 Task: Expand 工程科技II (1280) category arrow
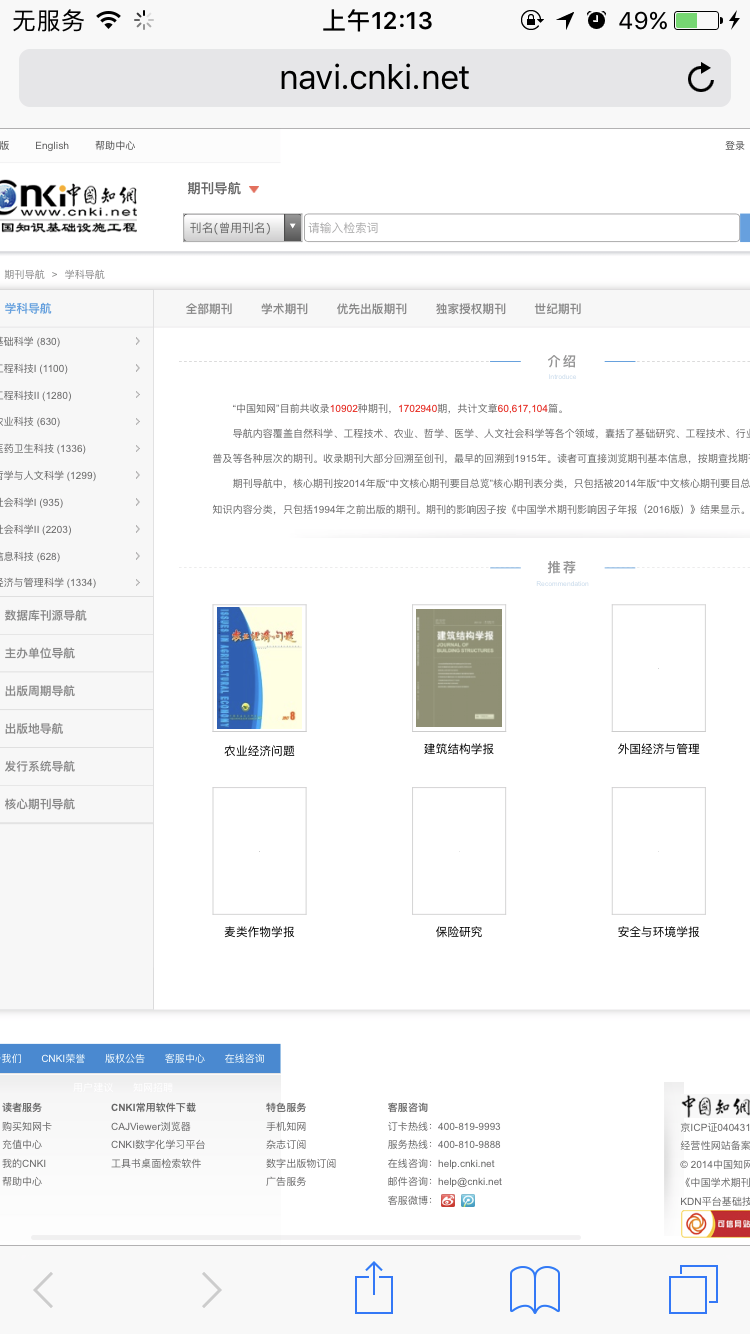pos(137,395)
